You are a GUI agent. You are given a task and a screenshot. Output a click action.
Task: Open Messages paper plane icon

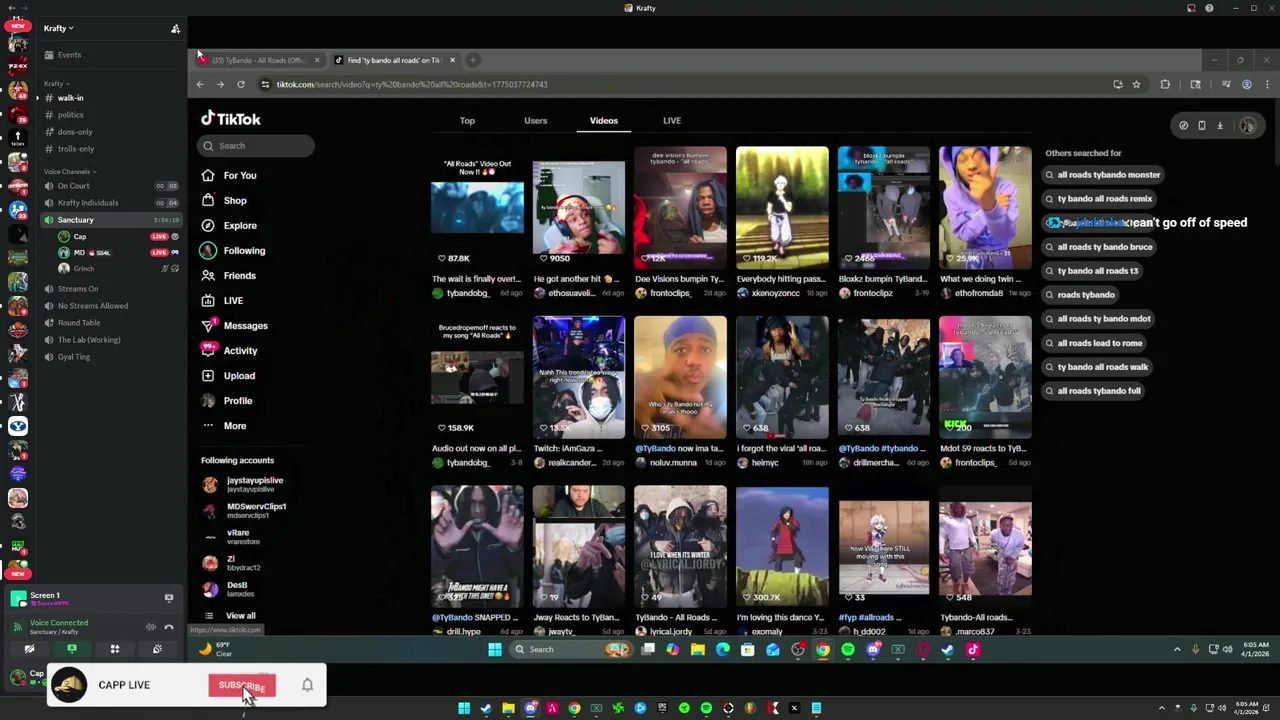pos(208,325)
